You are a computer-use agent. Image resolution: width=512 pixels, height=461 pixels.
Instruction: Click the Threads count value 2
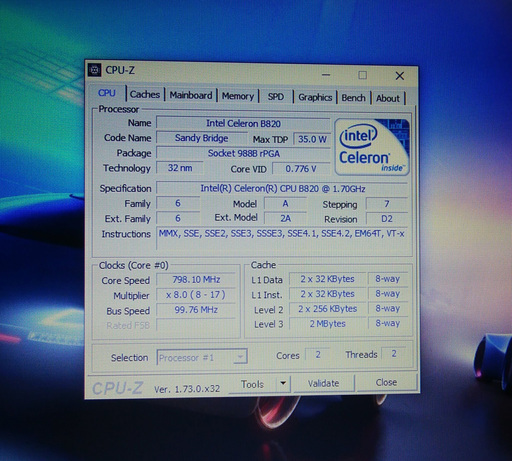(394, 353)
